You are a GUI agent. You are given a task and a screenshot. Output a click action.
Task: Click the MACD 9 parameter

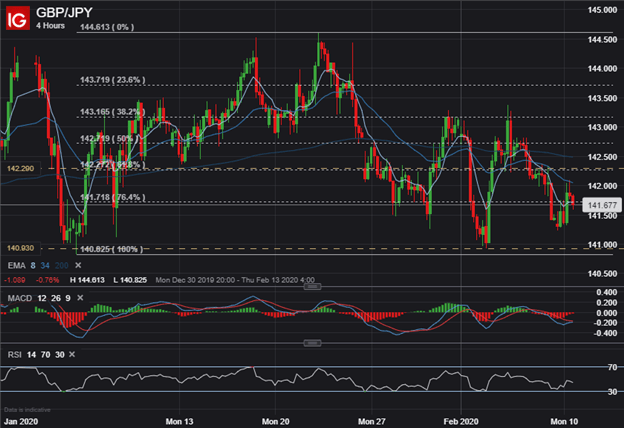click(x=68, y=298)
